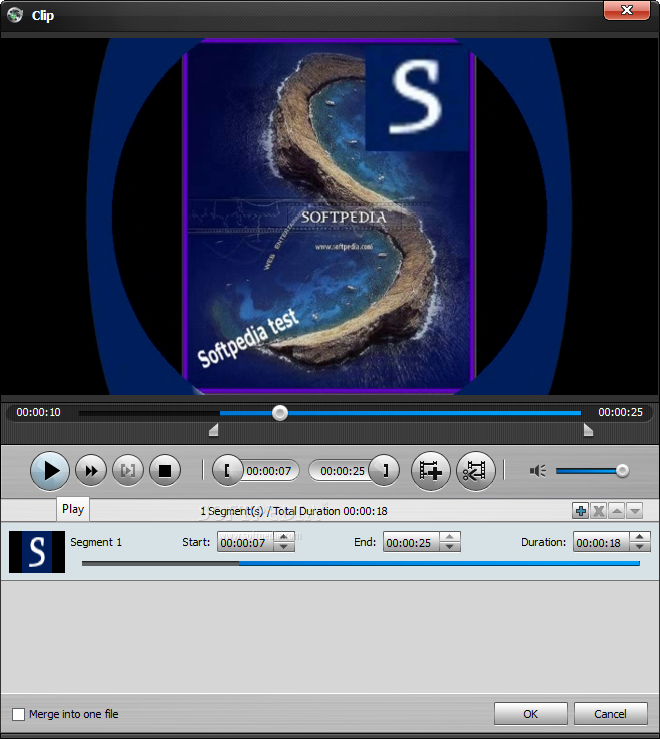Select the Segment 1 thumbnail
The image size is (660, 739).
click(37, 552)
